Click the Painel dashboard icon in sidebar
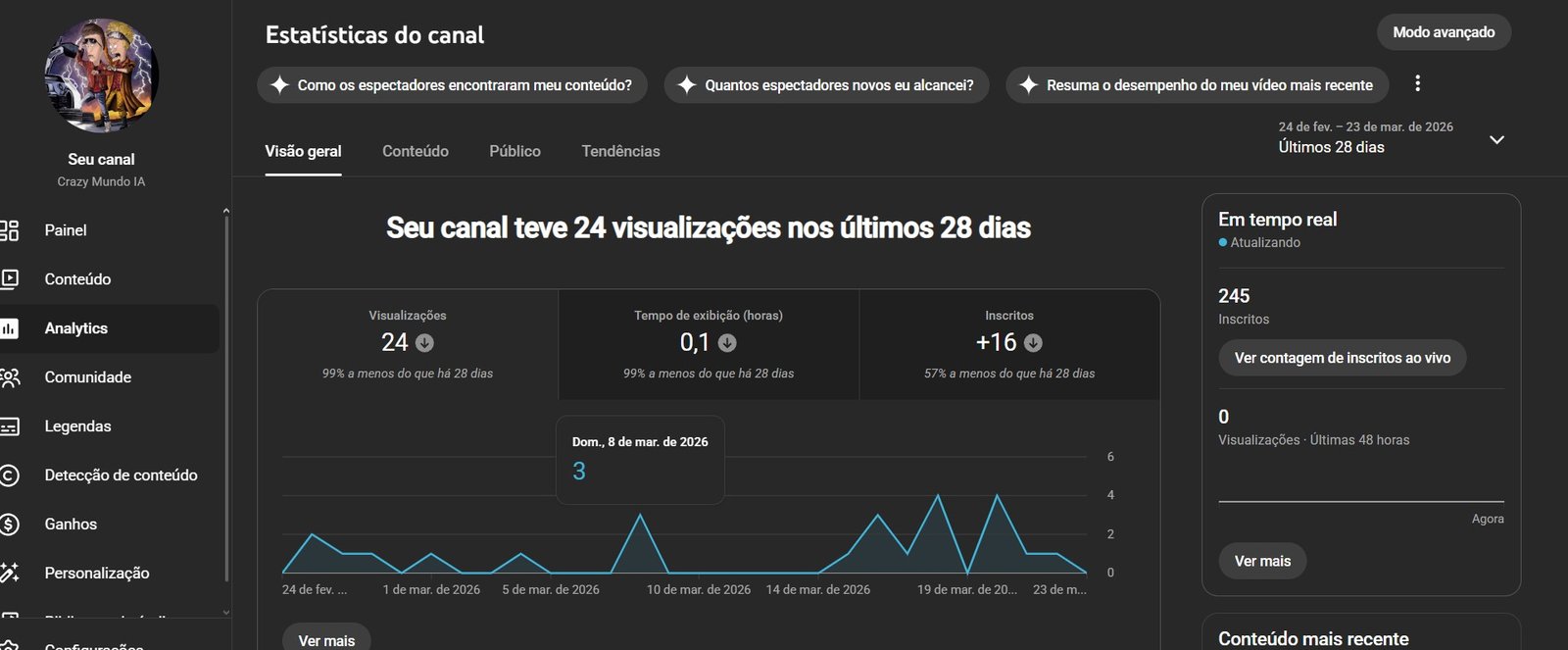 (x=9, y=230)
